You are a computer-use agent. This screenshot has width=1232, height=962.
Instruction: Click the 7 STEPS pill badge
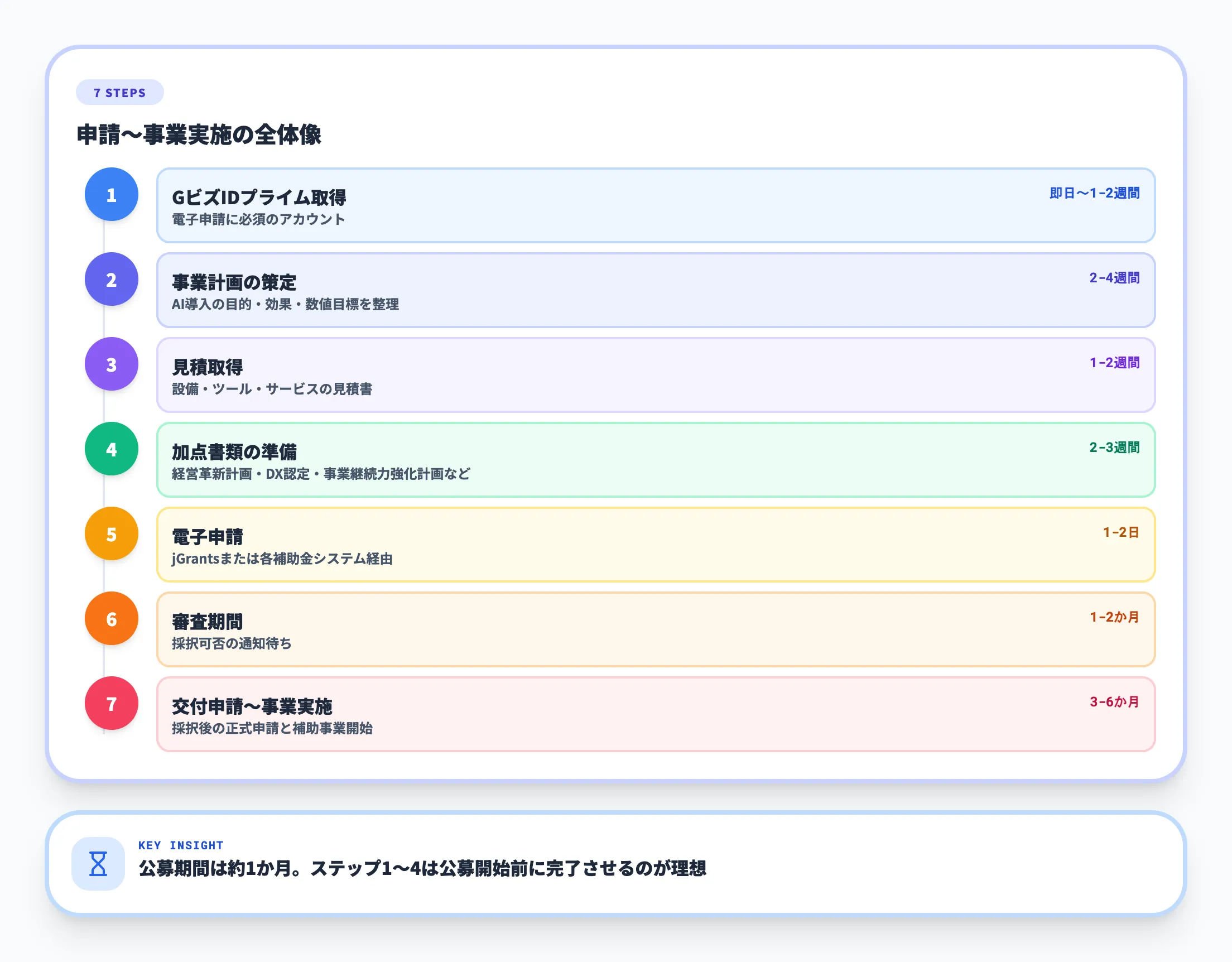(119, 92)
